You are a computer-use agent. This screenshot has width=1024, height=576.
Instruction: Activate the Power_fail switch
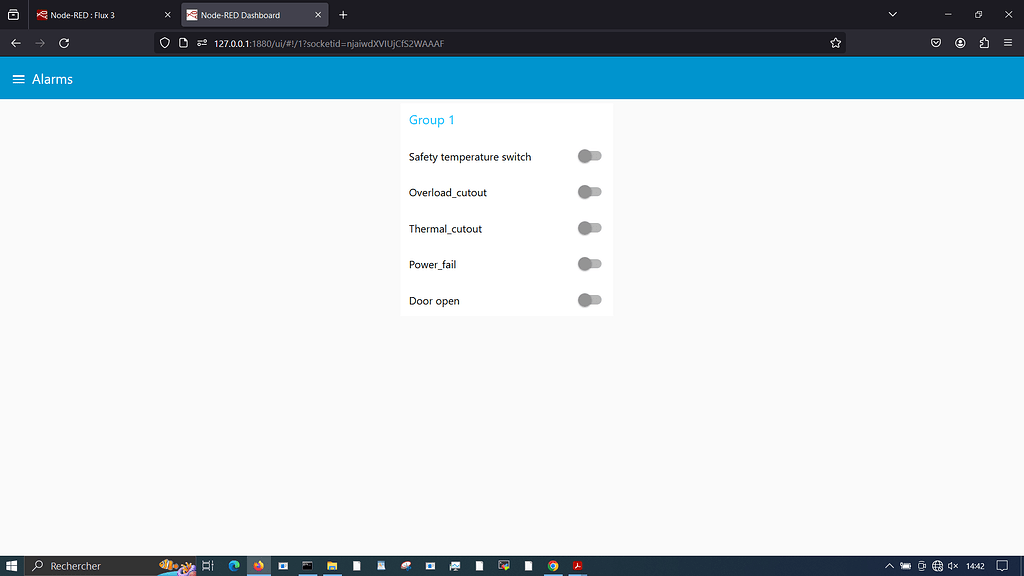[x=589, y=264]
